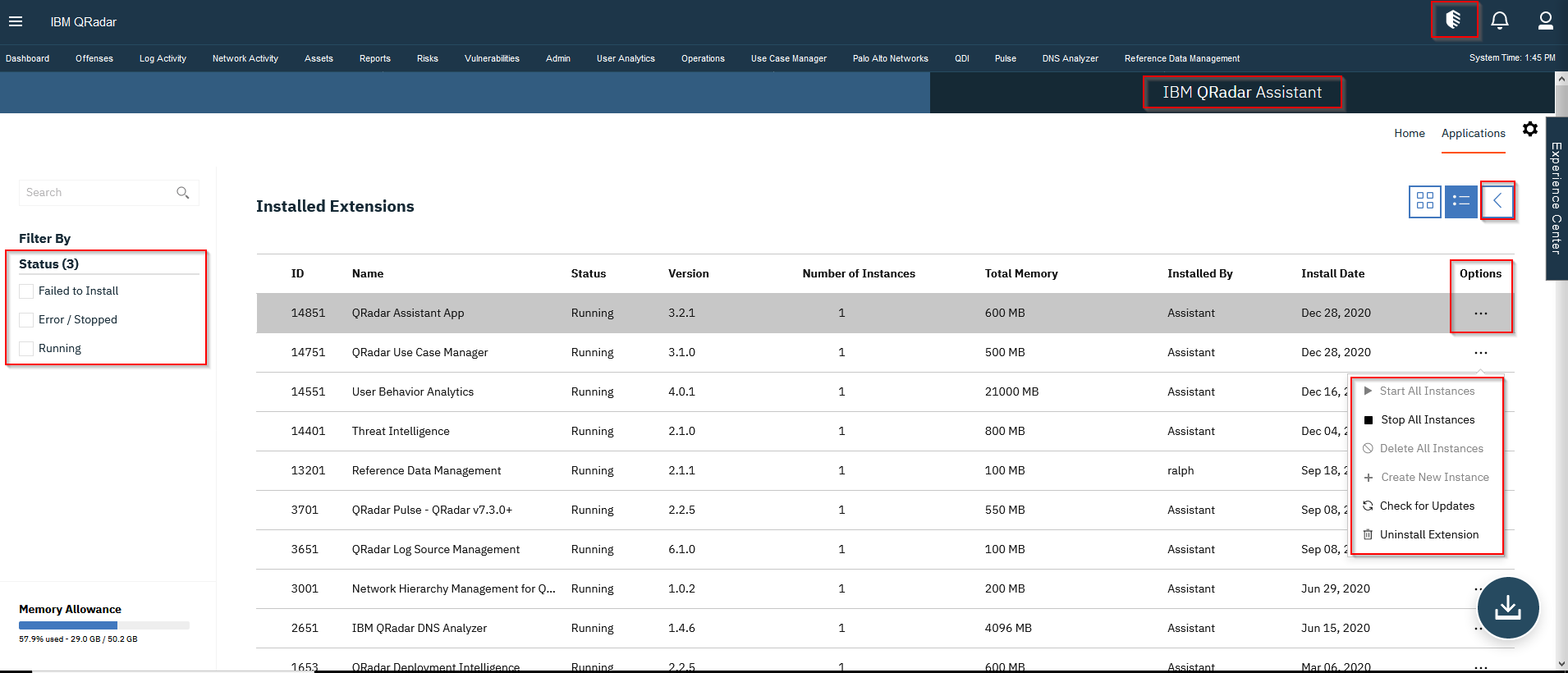Open Pulse tab
Viewport: 1568px width, 673px height.
coord(1006,58)
